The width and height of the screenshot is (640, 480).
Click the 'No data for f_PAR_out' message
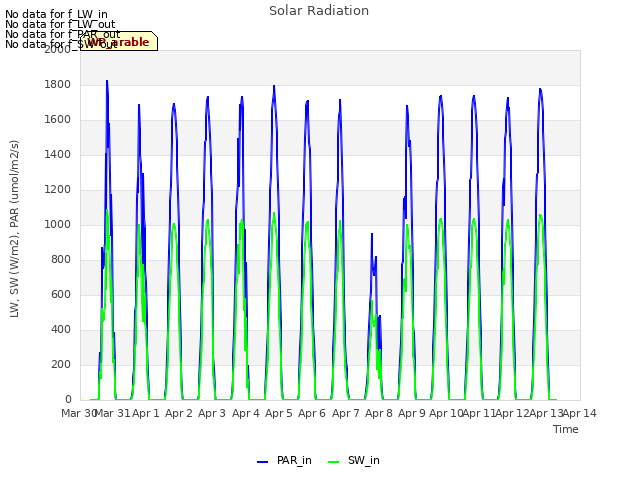click(63, 34)
